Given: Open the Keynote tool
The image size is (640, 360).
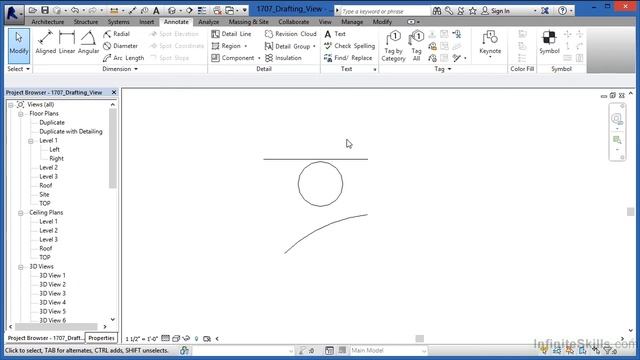Looking at the screenshot, I should click(490, 44).
